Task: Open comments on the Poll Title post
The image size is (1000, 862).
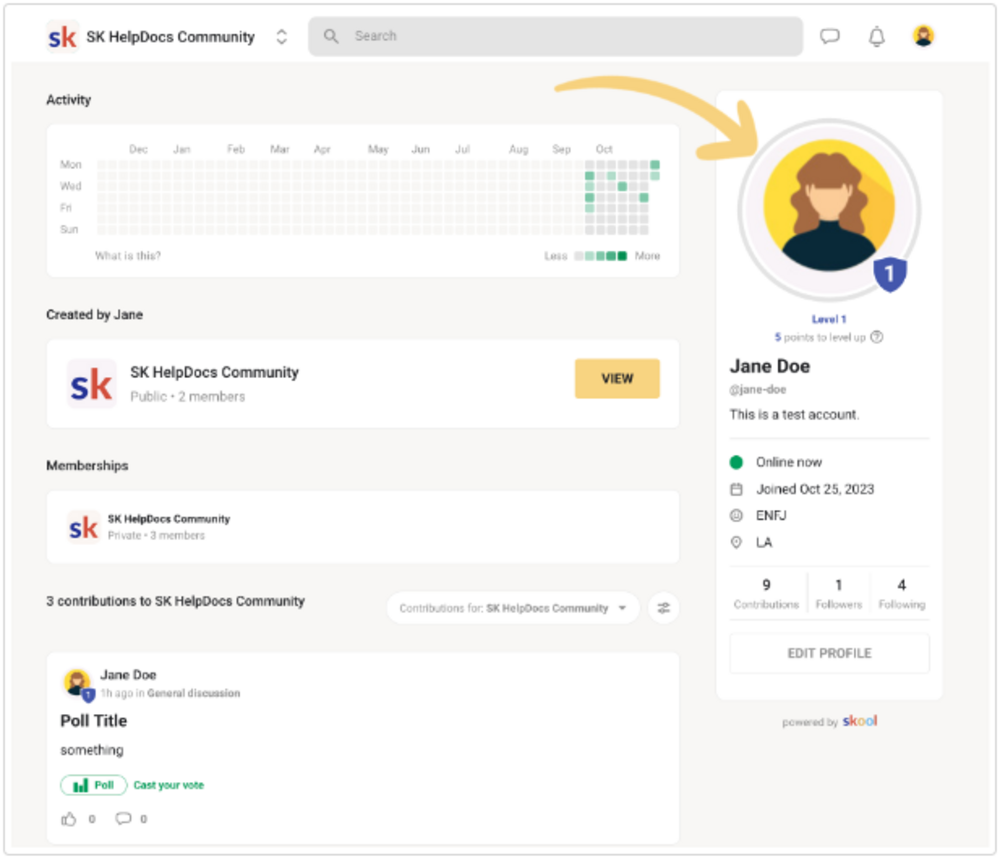Action: [123, 819]
